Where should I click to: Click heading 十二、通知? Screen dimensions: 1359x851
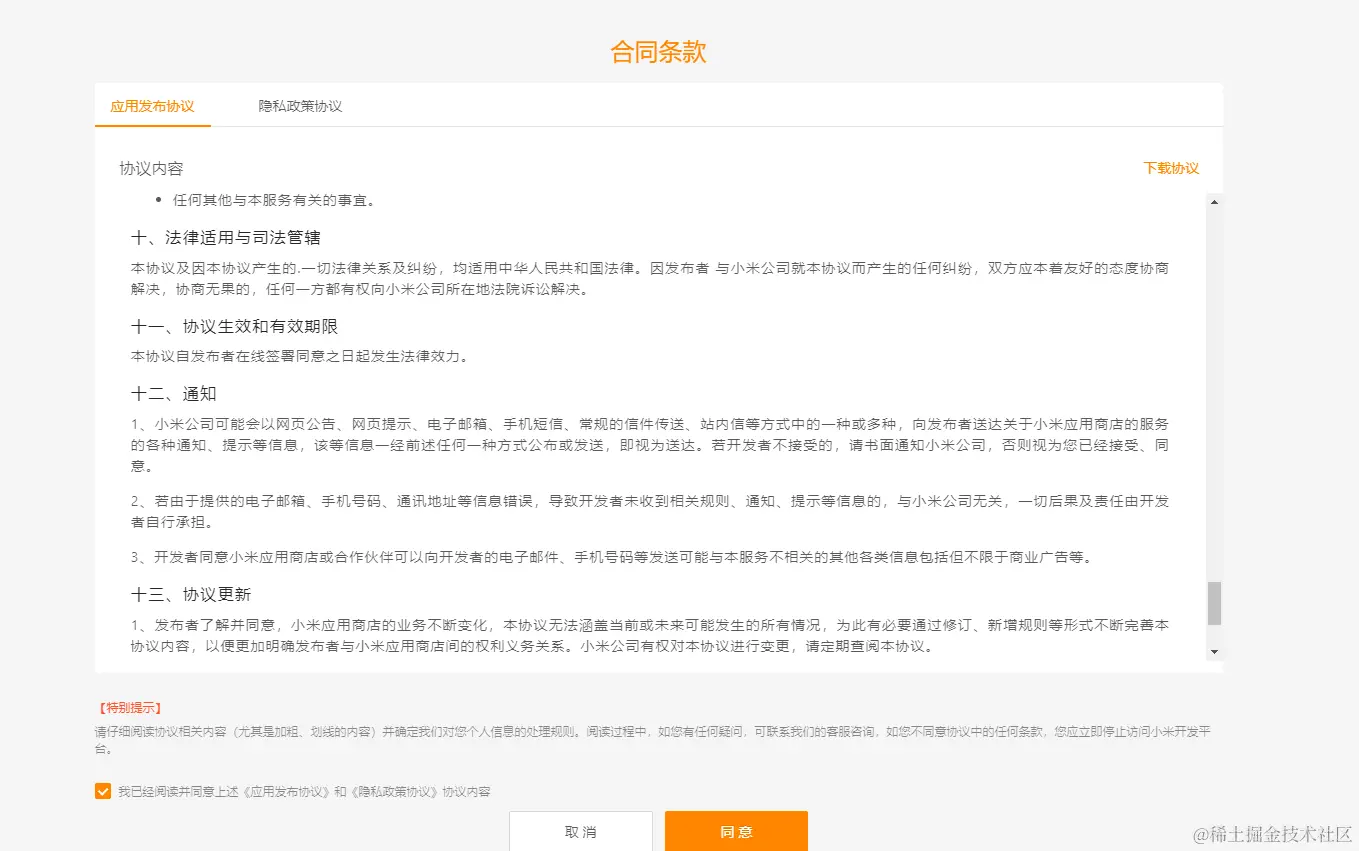tap(174, 394)
